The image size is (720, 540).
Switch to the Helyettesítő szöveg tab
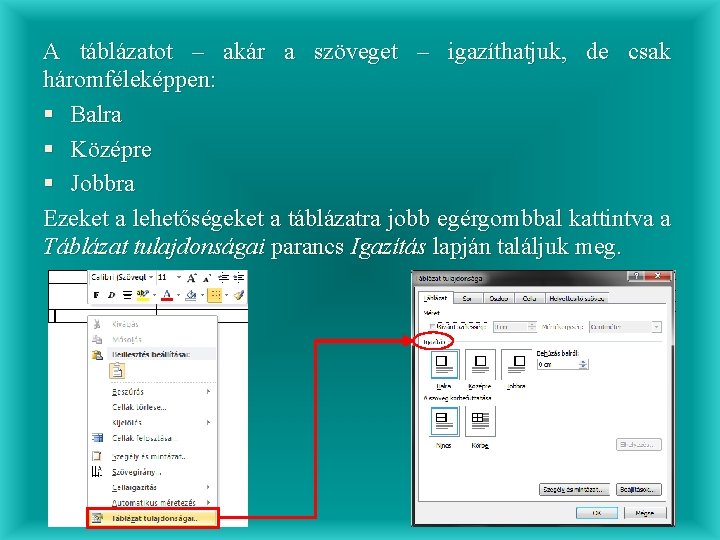pyautogui.click(x=577, y=298)
